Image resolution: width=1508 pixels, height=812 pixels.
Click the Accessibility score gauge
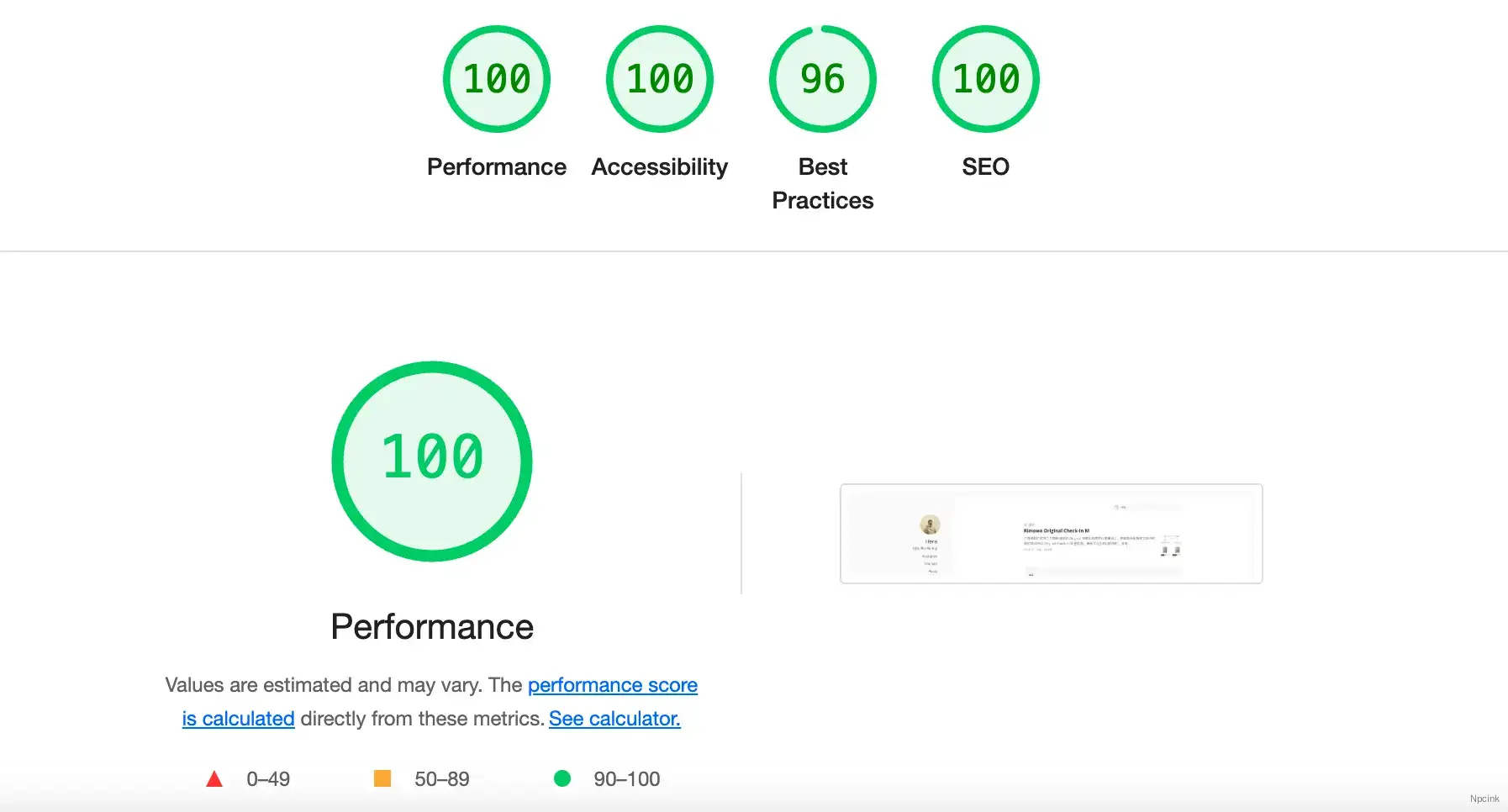click(x=659, y=78)
